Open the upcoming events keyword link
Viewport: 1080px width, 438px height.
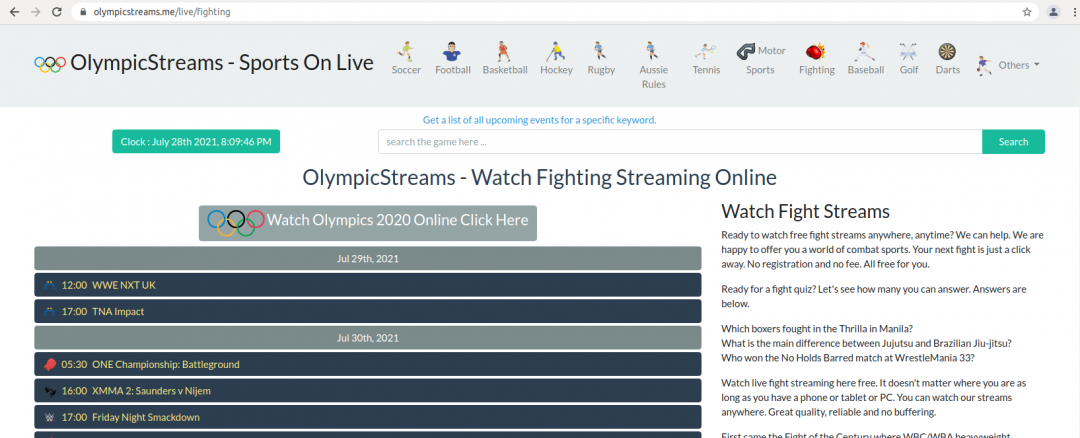(539, 120)
